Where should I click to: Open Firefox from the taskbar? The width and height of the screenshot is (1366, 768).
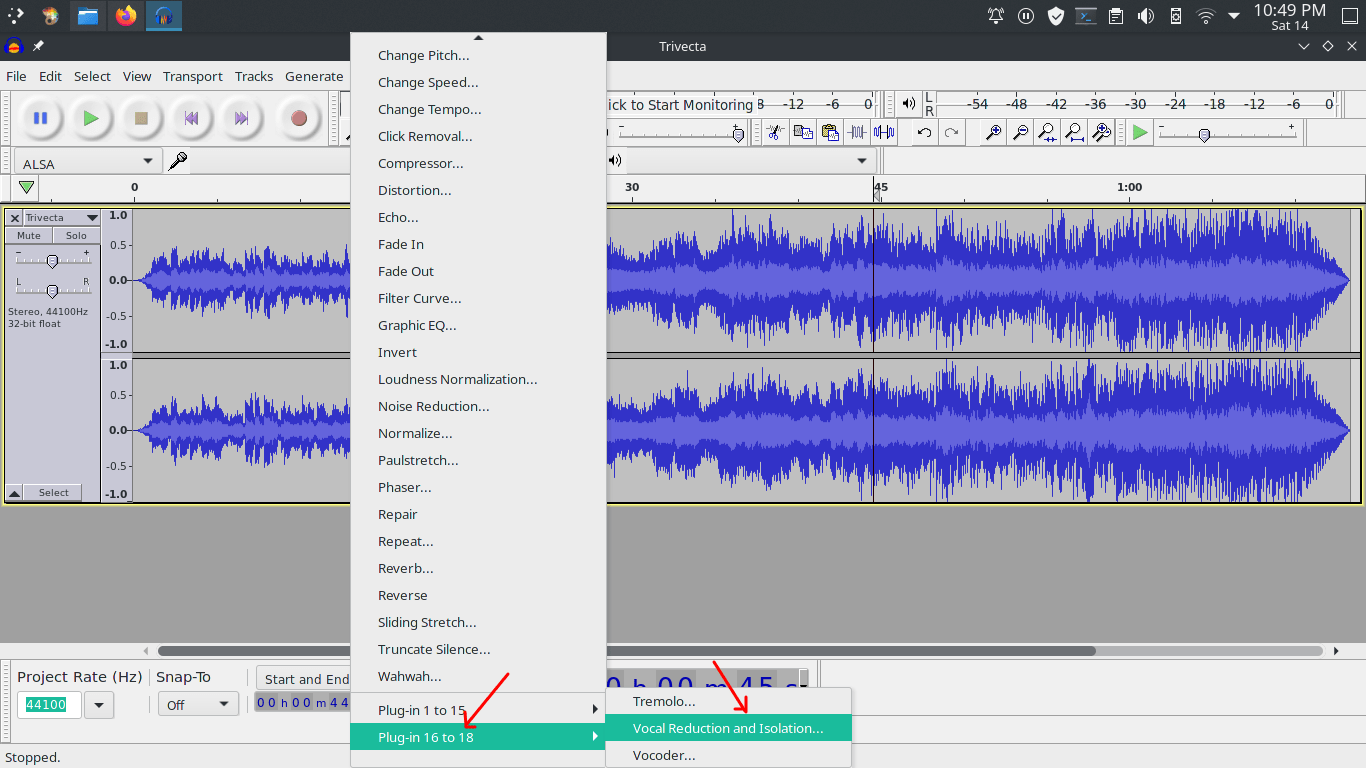[x=125, y=15]
